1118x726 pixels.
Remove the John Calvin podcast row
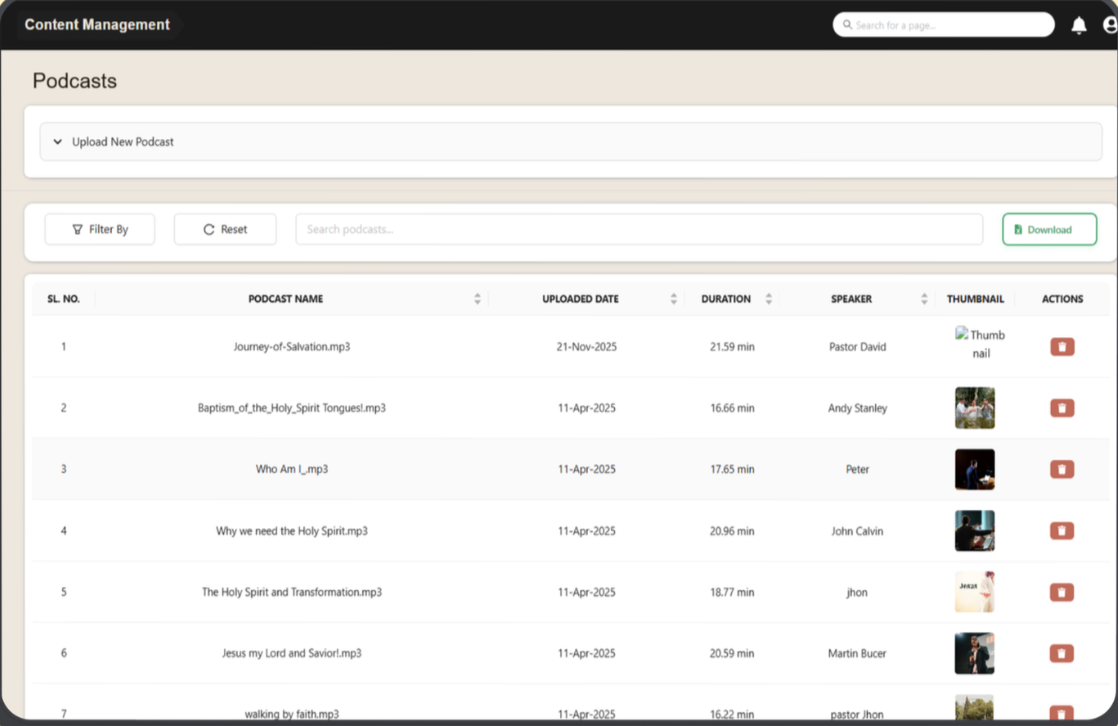1062,531
